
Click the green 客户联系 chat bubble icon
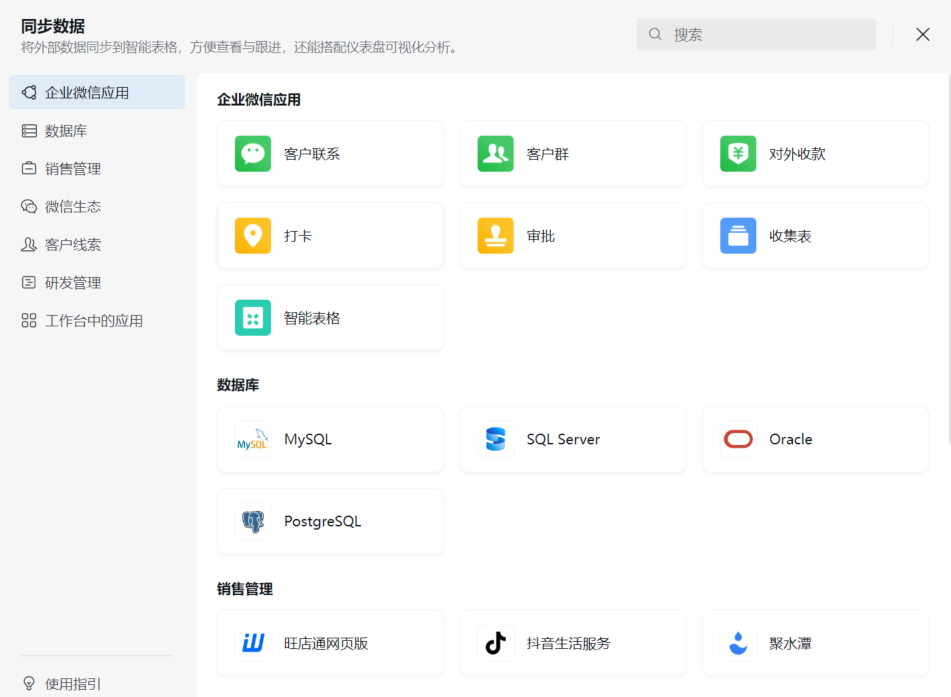click(253, 153)
